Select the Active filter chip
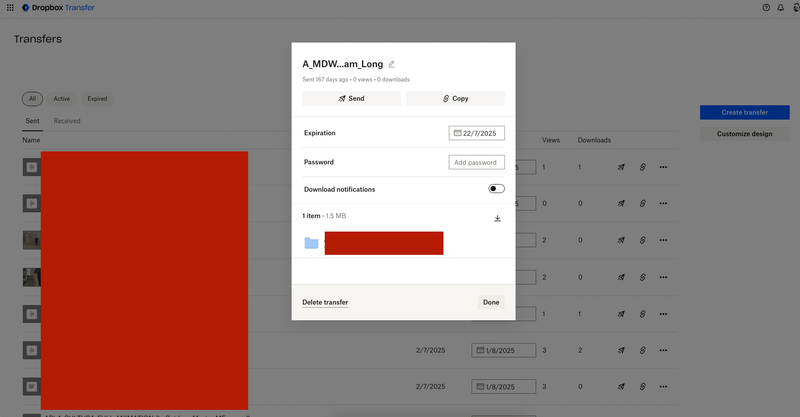The image size is (800, 417). 62,99
